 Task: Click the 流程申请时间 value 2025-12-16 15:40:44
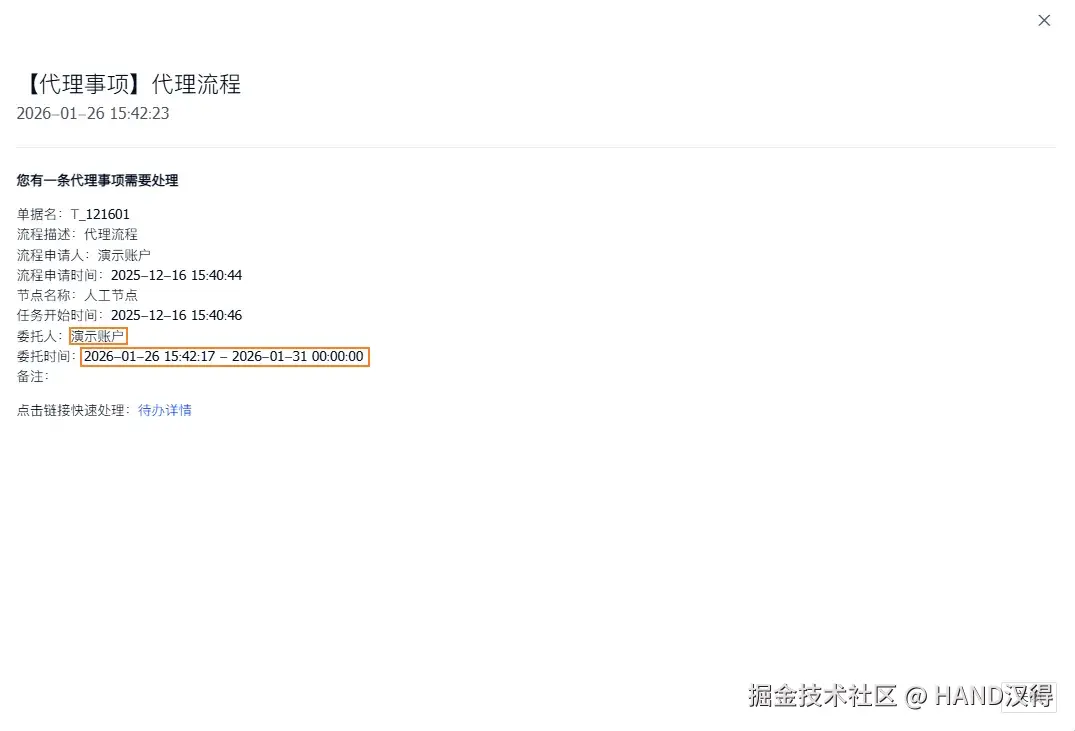pos(176,275)
